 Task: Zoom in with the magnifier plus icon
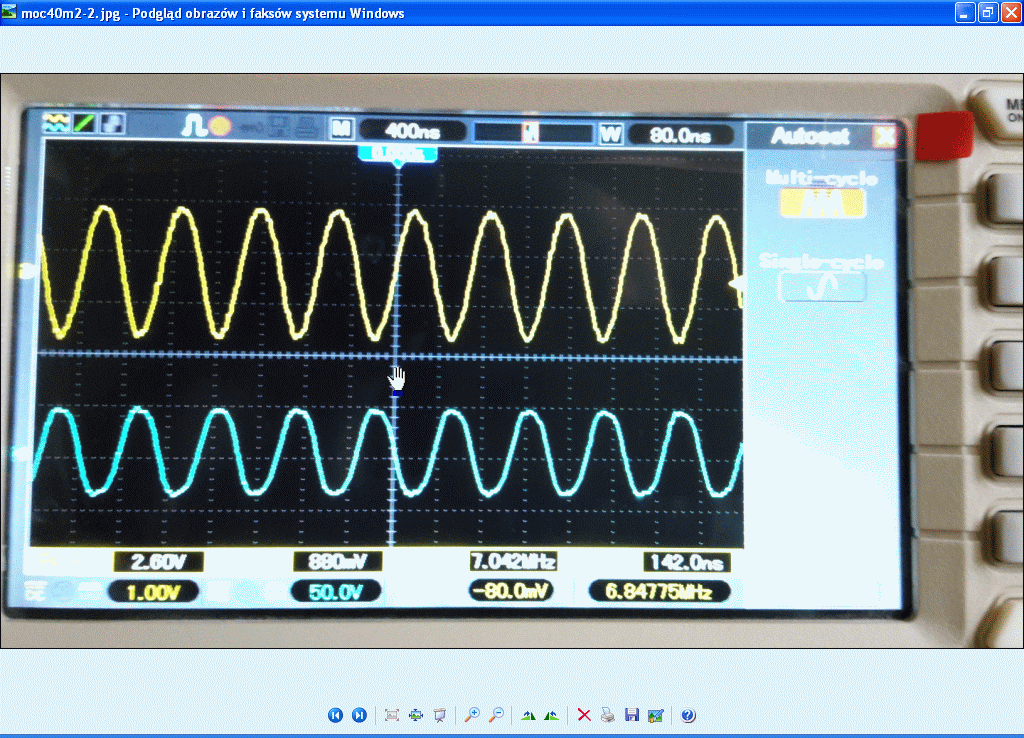point(473,715)
